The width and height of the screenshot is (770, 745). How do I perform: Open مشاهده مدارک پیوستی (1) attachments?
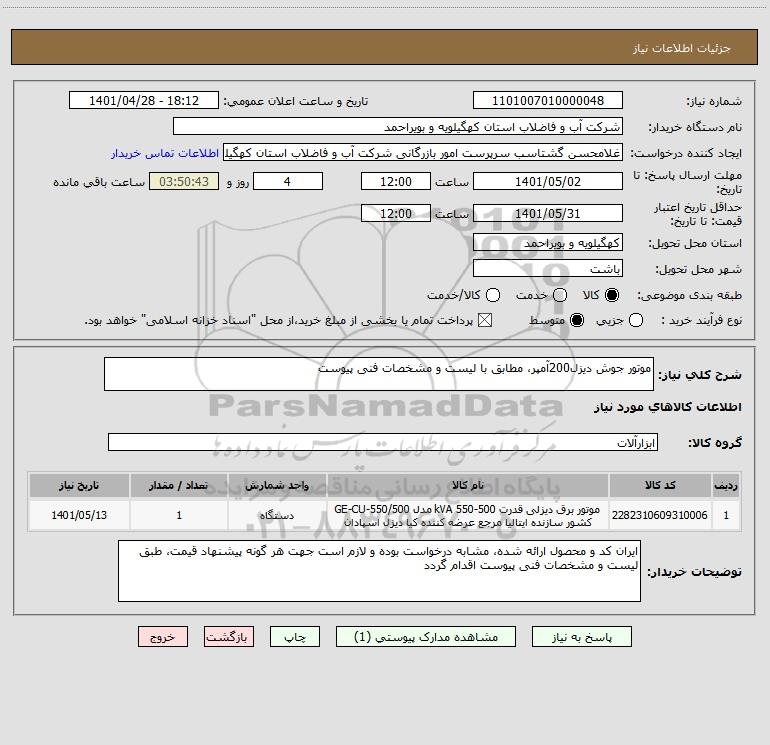point(426,636)
